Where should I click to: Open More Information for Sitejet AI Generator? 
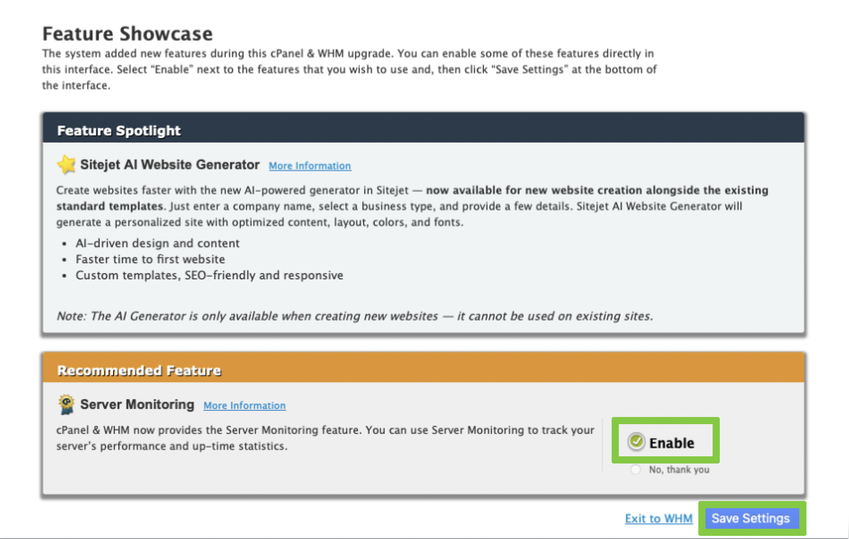pyautogui.click(x=309, y=166)
